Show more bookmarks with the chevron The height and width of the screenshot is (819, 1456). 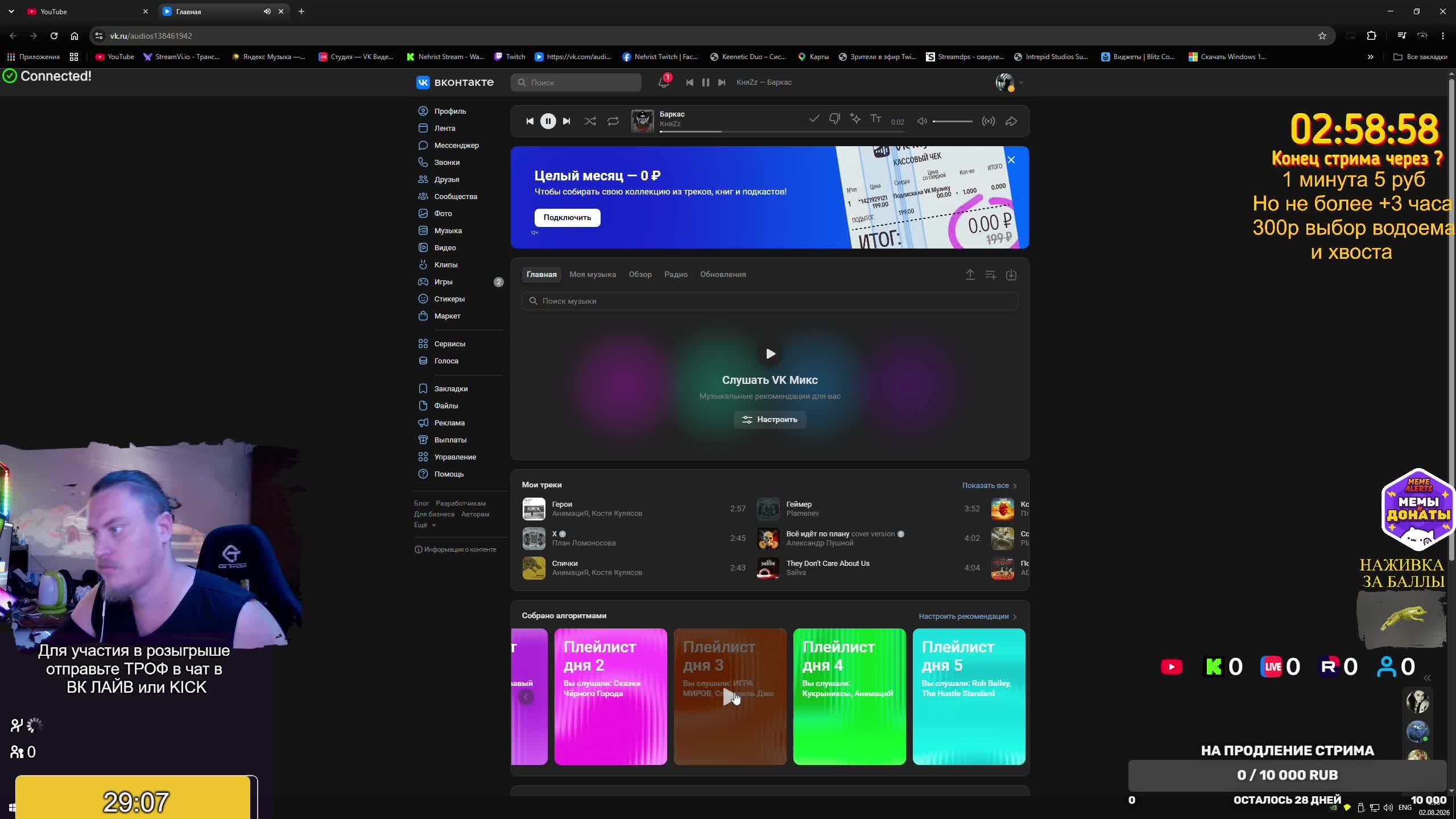tap(1370, 57)
